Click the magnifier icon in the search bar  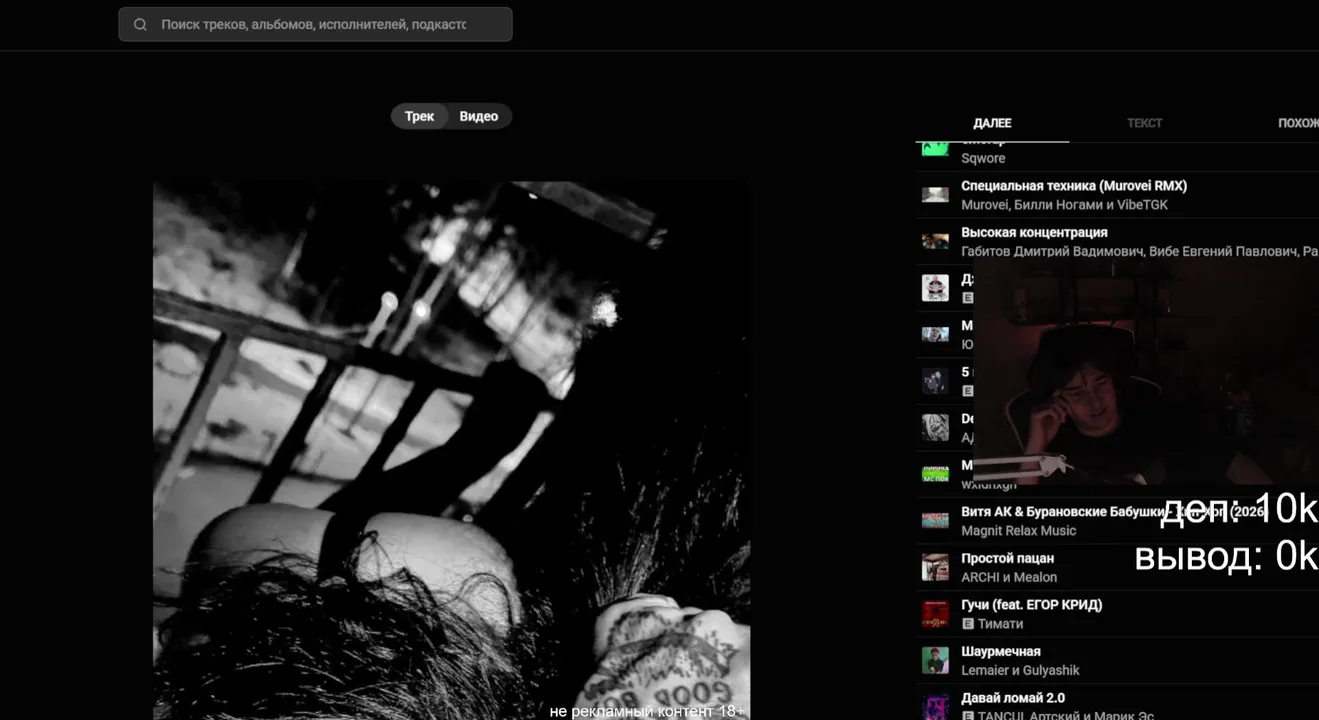pos(140,24)
